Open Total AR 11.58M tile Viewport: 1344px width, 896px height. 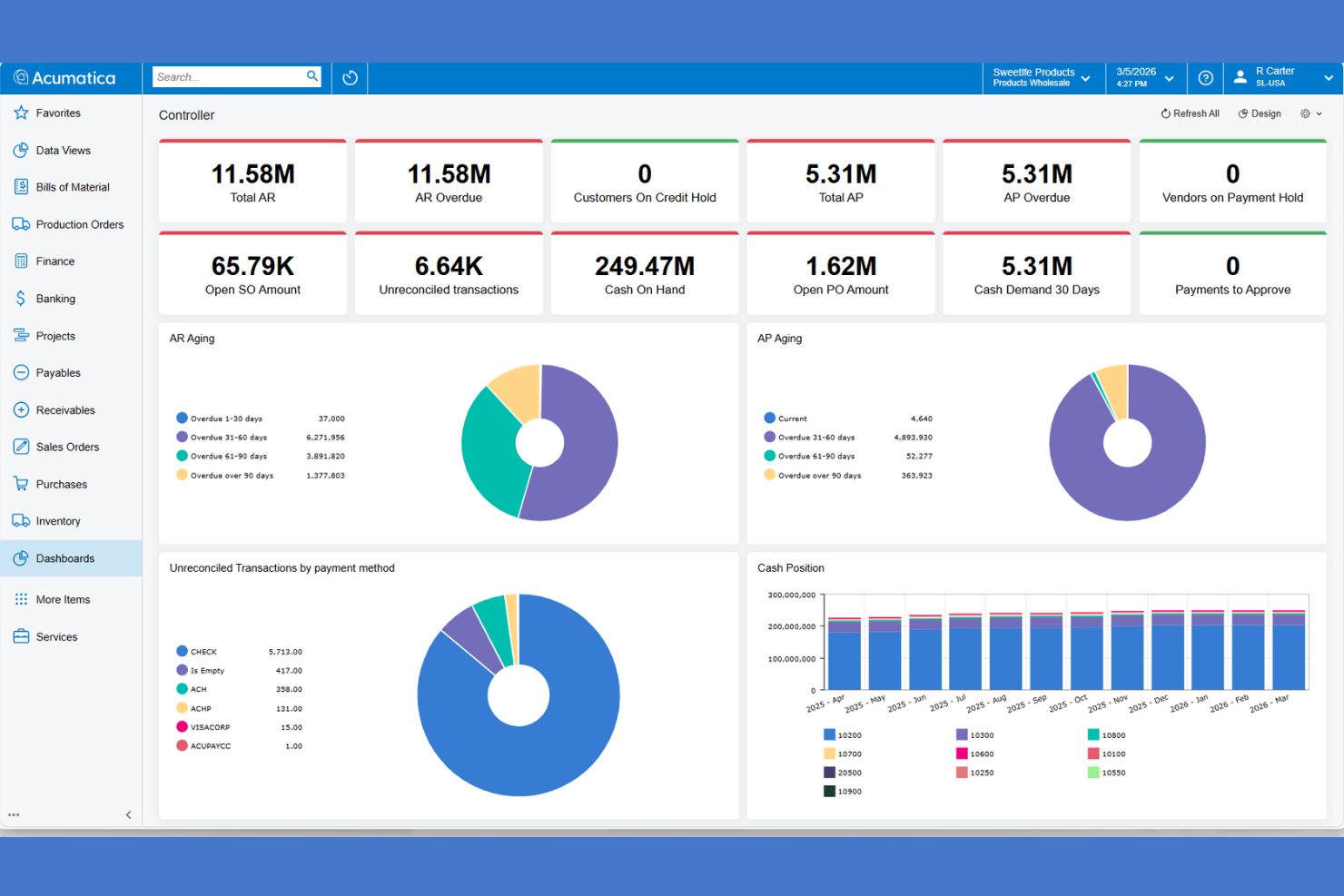(x=252, y=181)
